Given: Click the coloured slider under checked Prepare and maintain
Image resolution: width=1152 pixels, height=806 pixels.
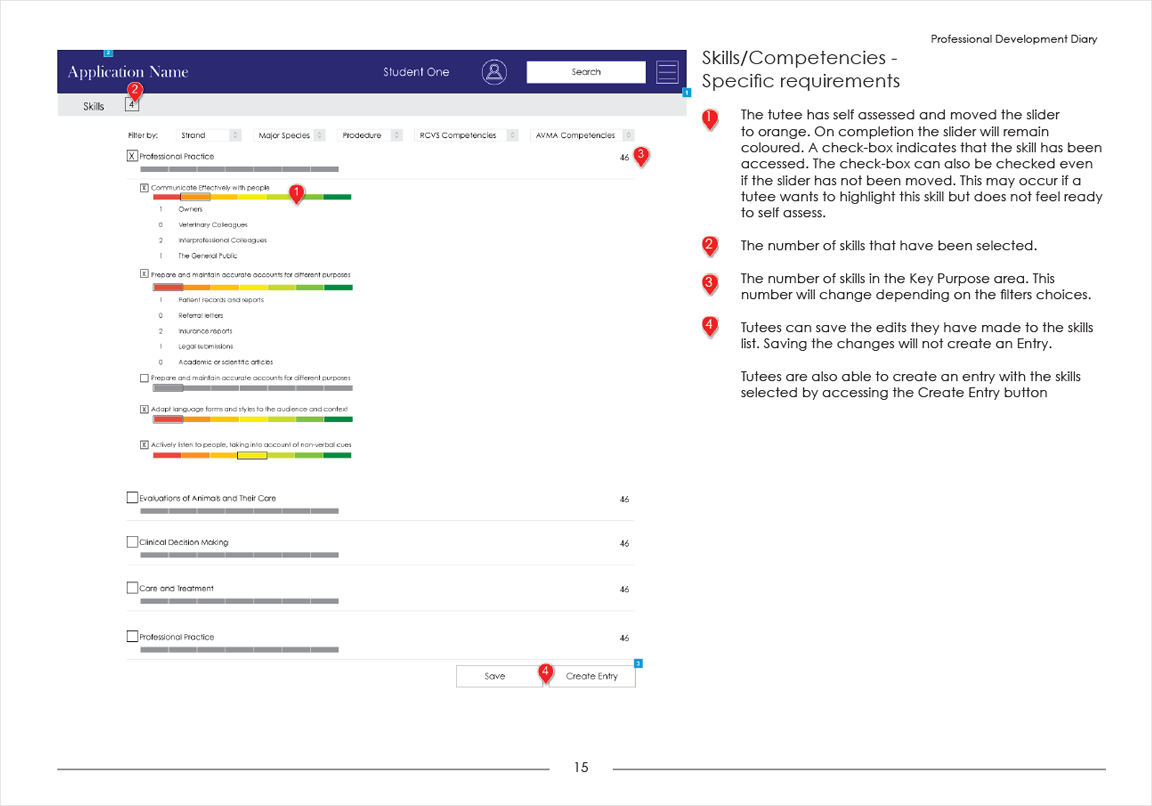Looking at the screenshot, I should (x=253, y=287).
